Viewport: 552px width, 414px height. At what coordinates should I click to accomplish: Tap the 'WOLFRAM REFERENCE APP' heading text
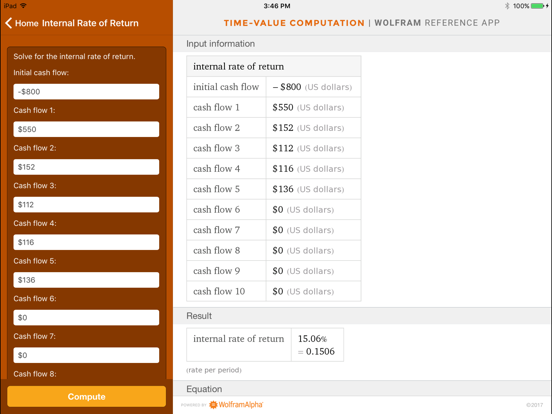pyautogui.click(x=437, y=23)
